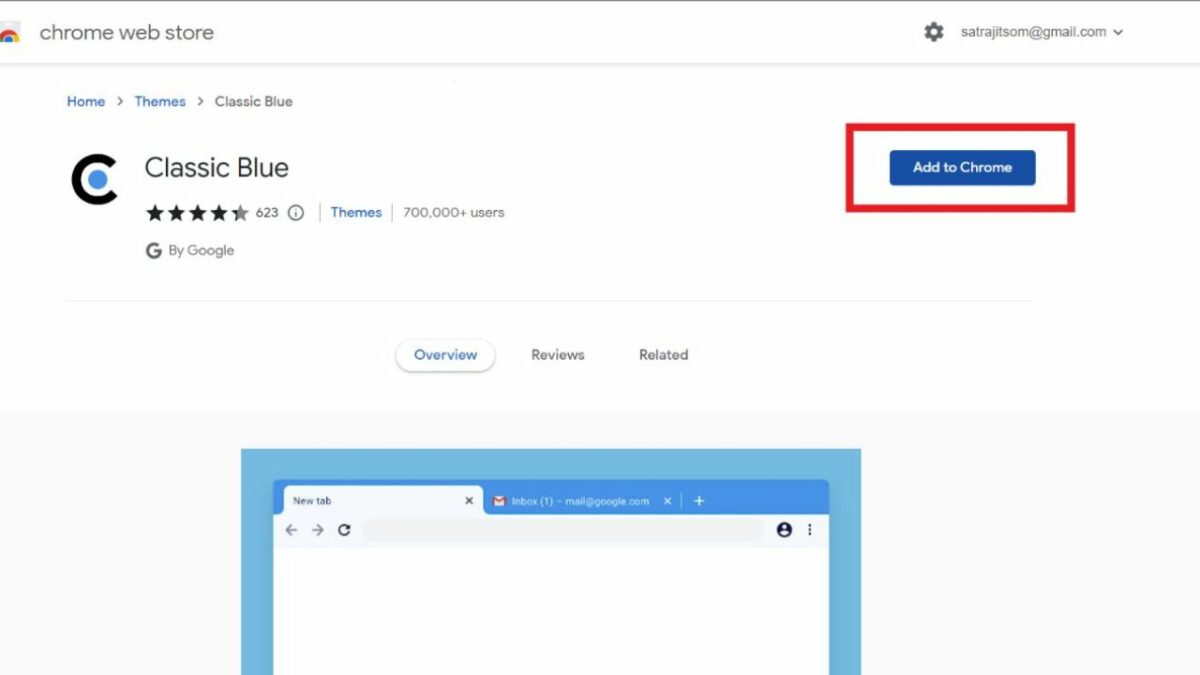Image resolution: width=1200 pixels, height=675 pixels.
Task: Click the star rating stars
Action: 197,212
